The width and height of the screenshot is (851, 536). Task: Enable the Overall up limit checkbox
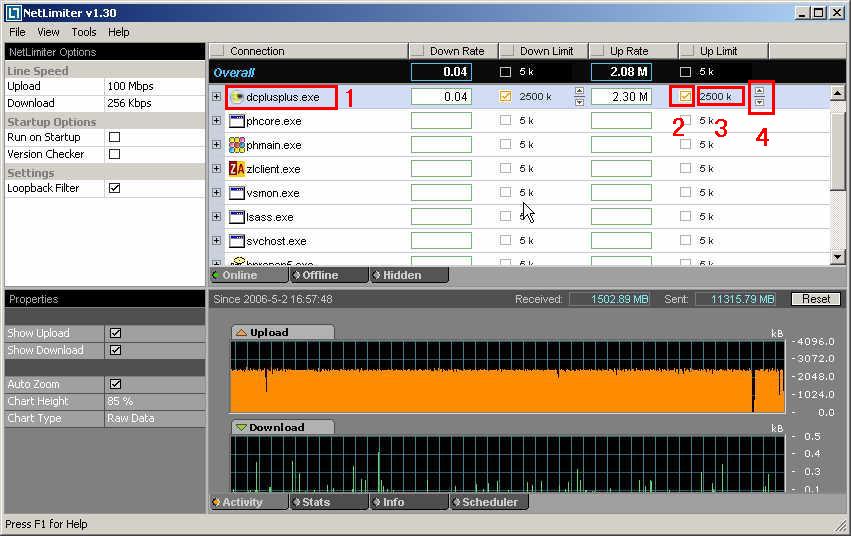click(x=685, y=72)
